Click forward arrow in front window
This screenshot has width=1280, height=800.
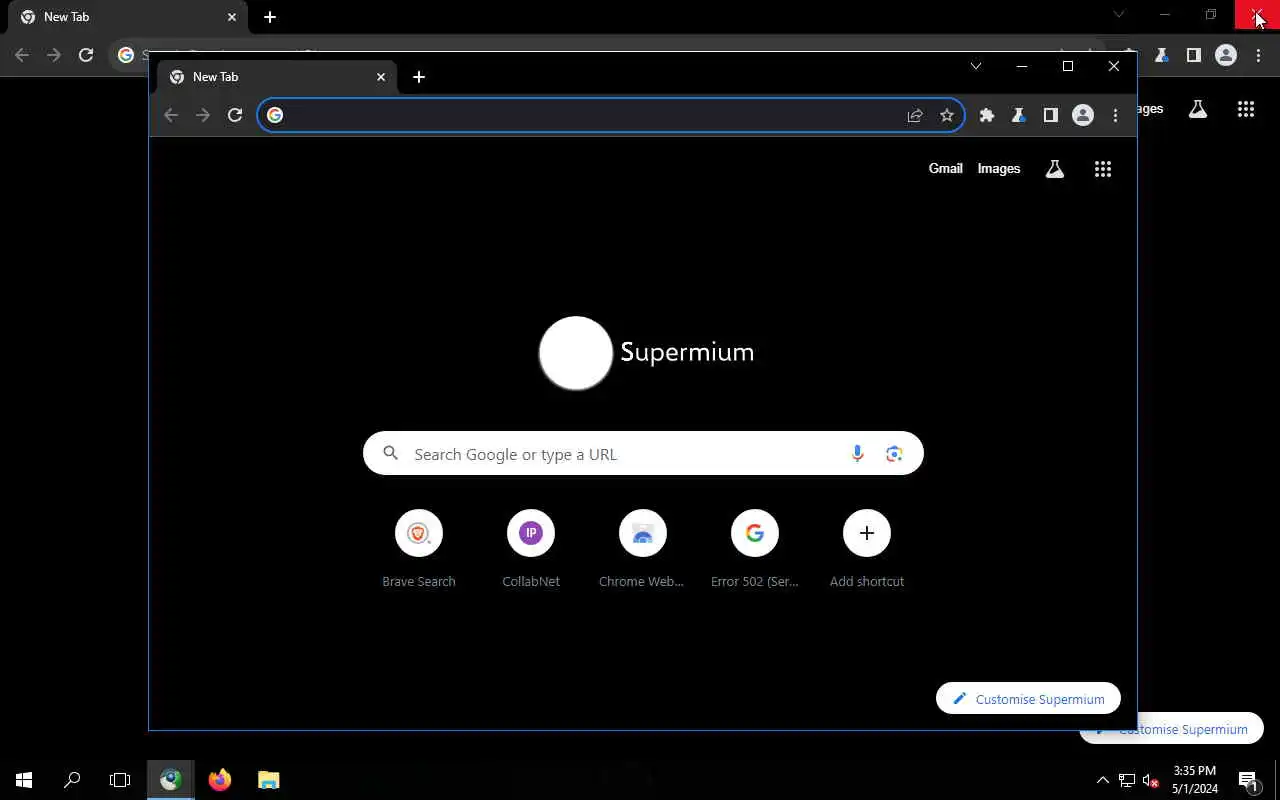203,115
